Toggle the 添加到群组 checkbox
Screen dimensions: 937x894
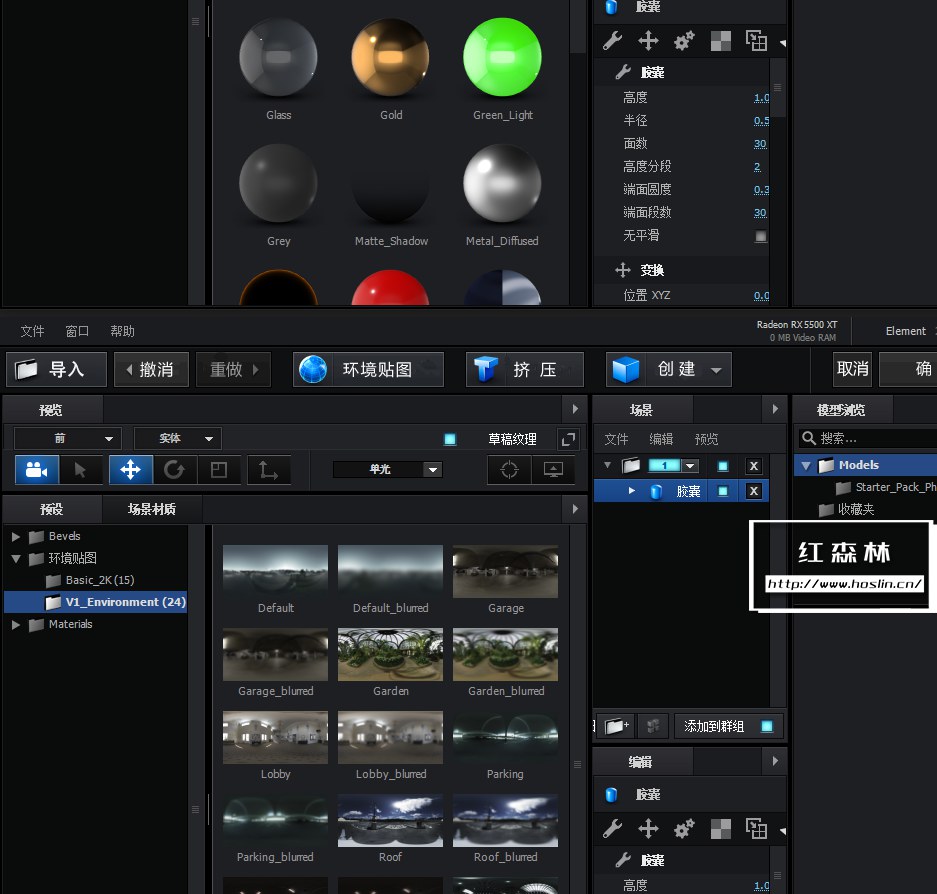coord(765,725)
